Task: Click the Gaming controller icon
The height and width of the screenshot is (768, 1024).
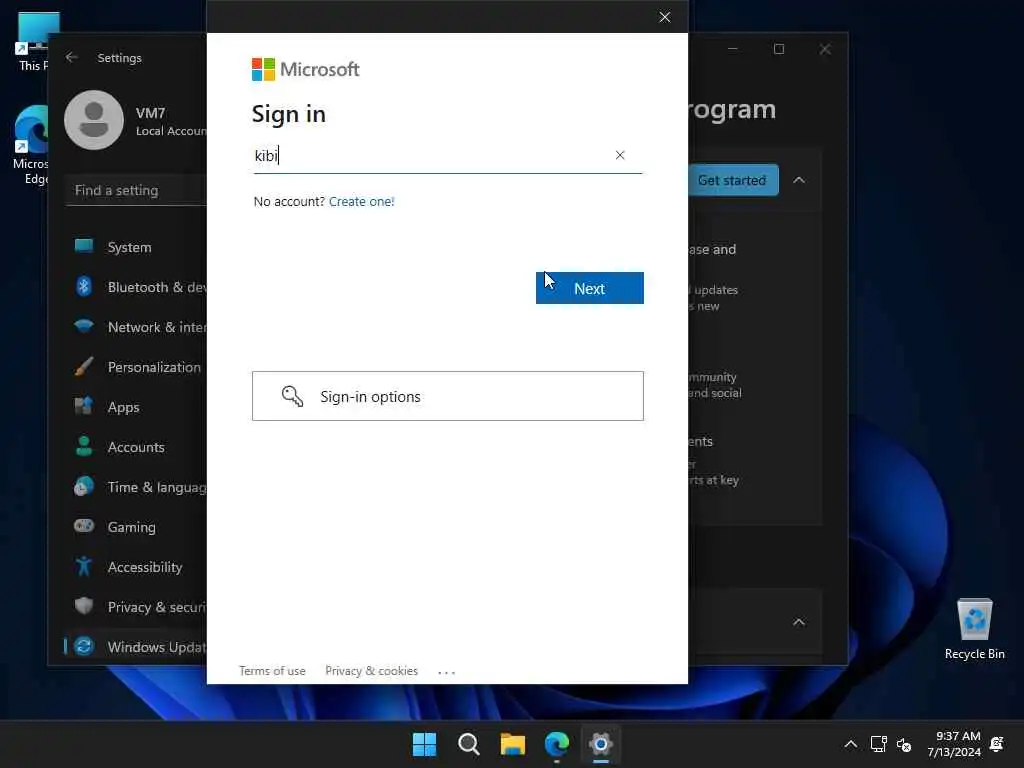Action: tap(84, 525)
